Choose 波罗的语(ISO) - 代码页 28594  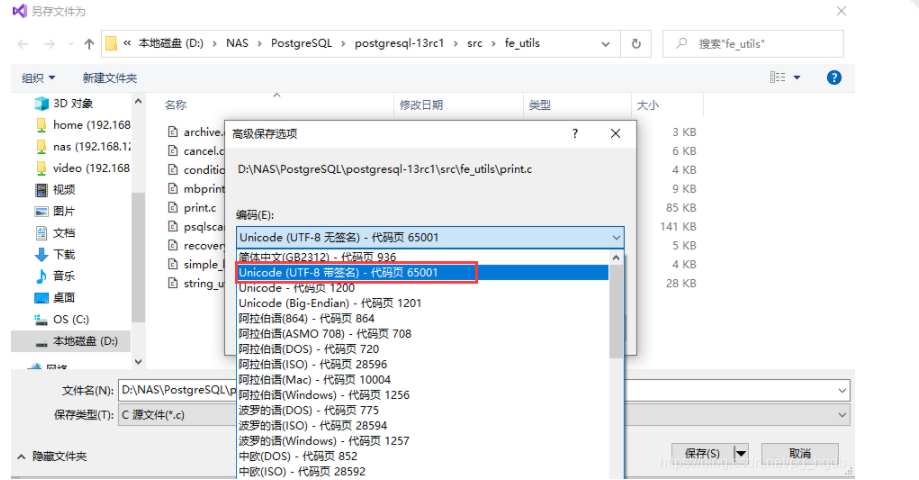click(423, 425)
